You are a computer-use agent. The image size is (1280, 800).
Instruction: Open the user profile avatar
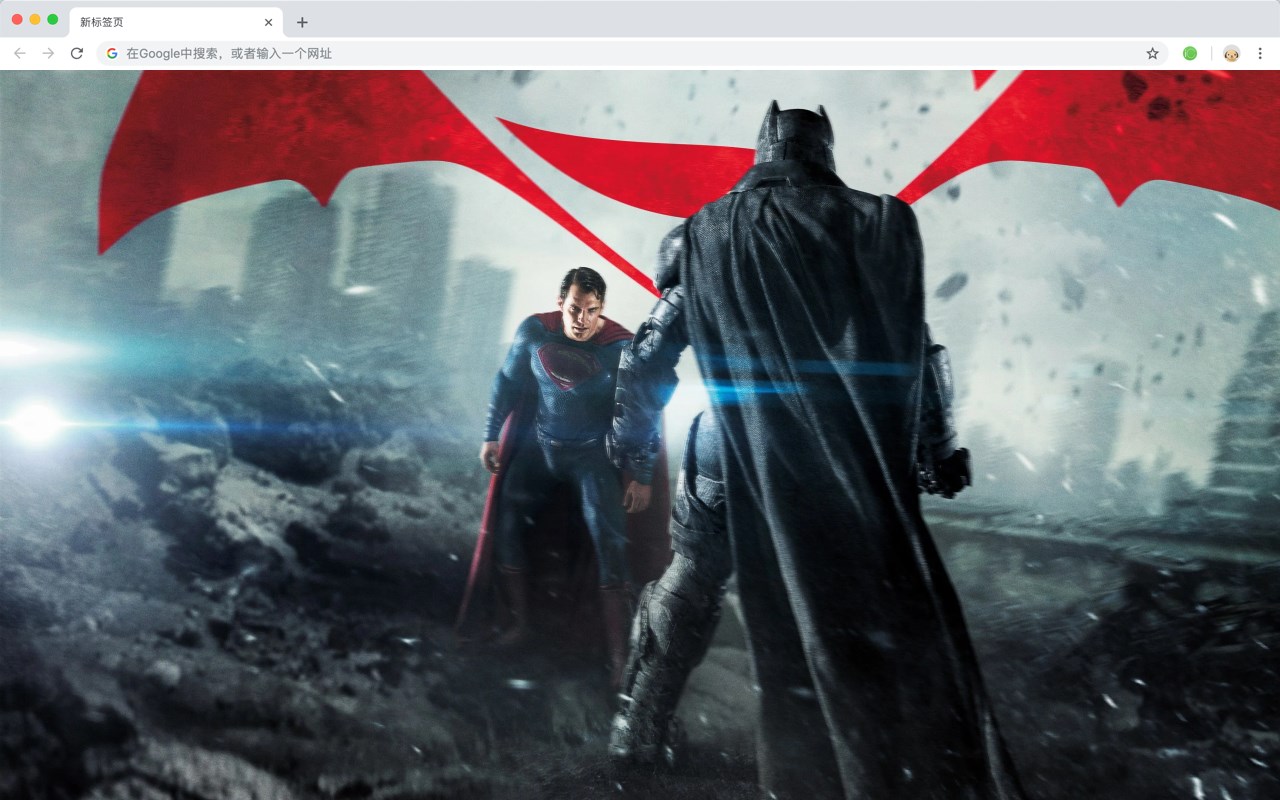1232,53
